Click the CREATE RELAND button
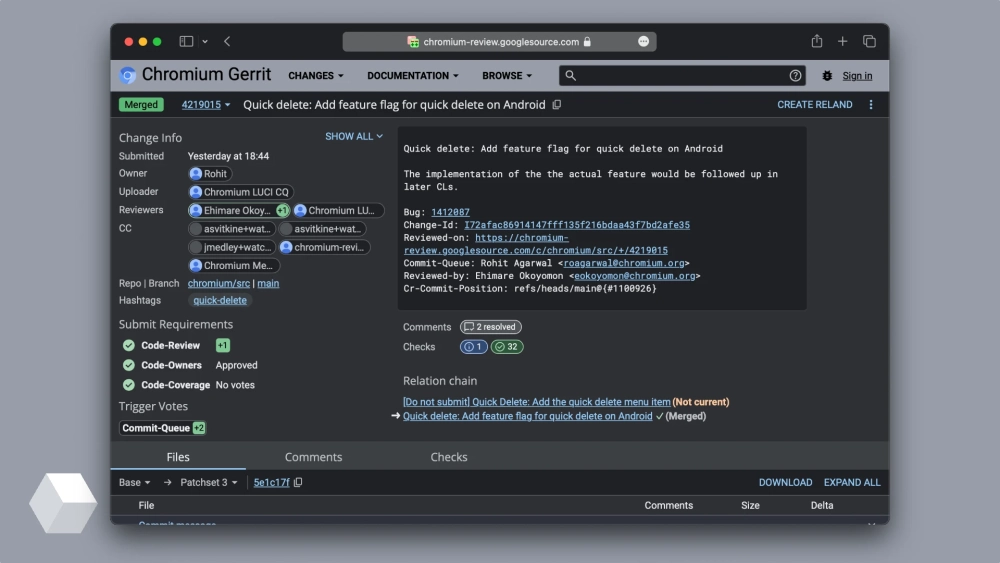 [x=814, y=105]
